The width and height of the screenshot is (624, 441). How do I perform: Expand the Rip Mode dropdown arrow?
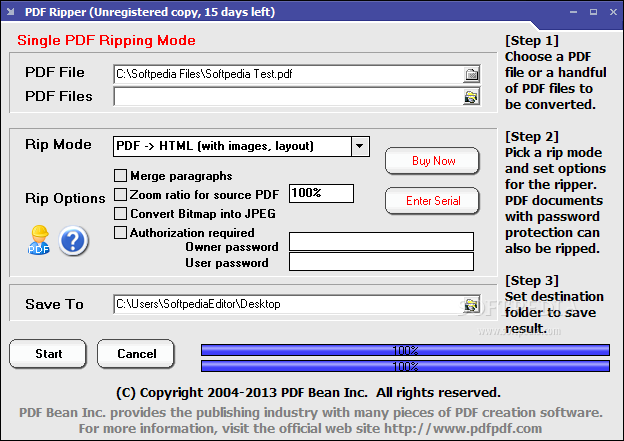360,146
